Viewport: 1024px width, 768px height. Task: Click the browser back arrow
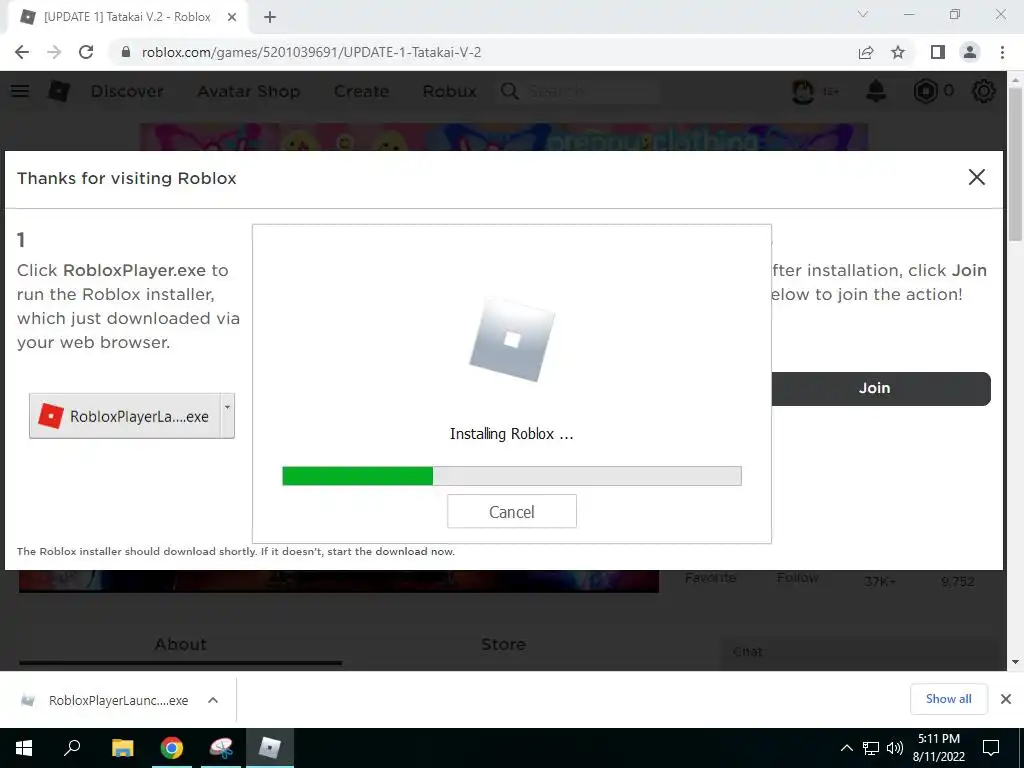coord(22,52)
